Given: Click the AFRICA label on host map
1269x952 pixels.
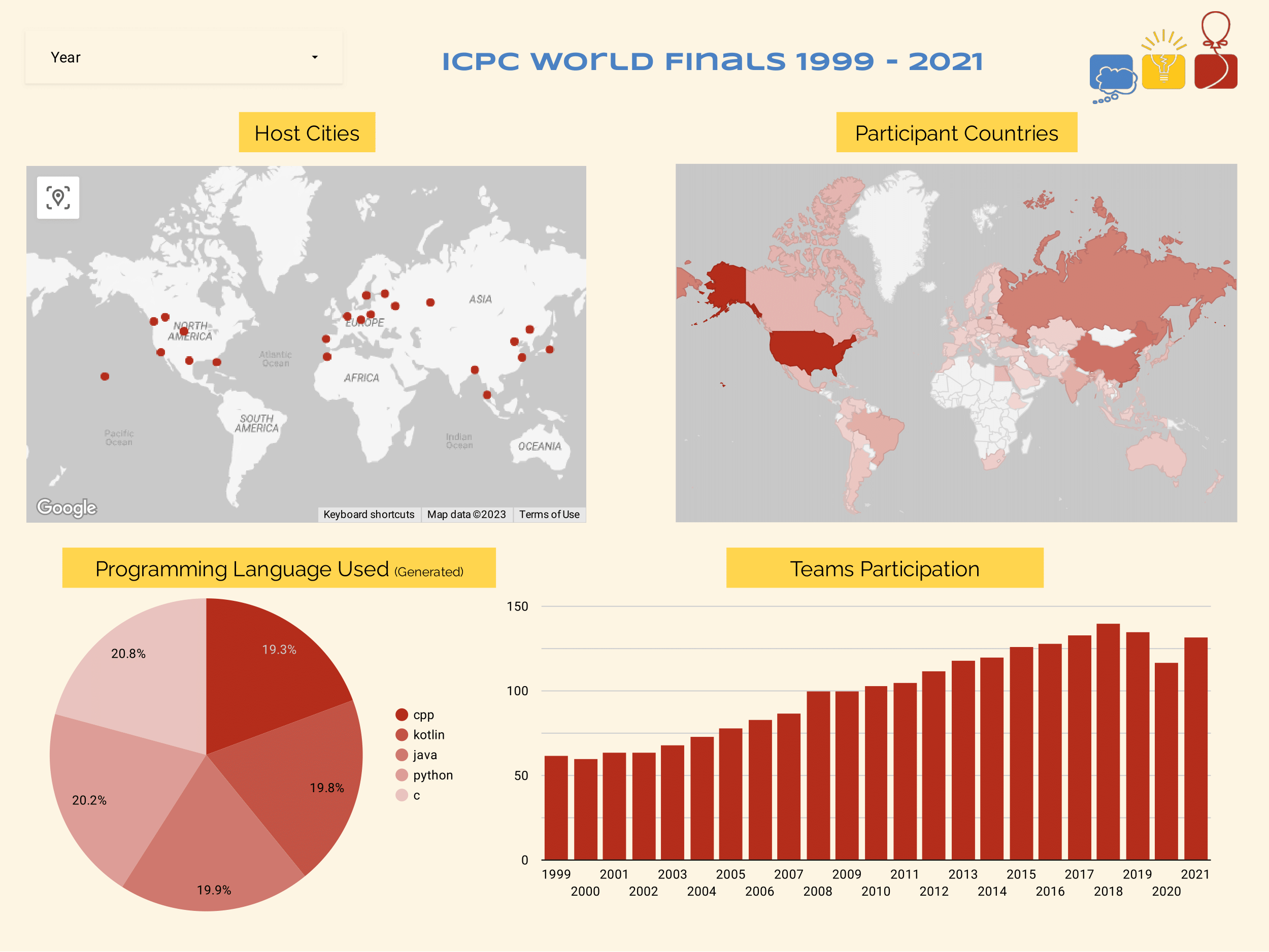Looking at the screenshot, I should coord(361,378).
